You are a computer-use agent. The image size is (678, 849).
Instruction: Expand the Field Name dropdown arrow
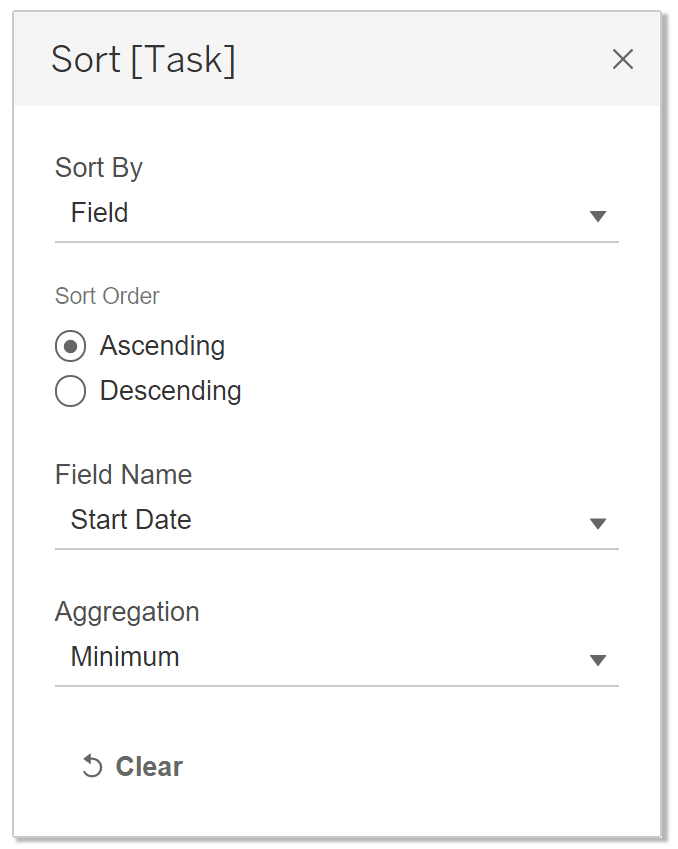point(597,524)
